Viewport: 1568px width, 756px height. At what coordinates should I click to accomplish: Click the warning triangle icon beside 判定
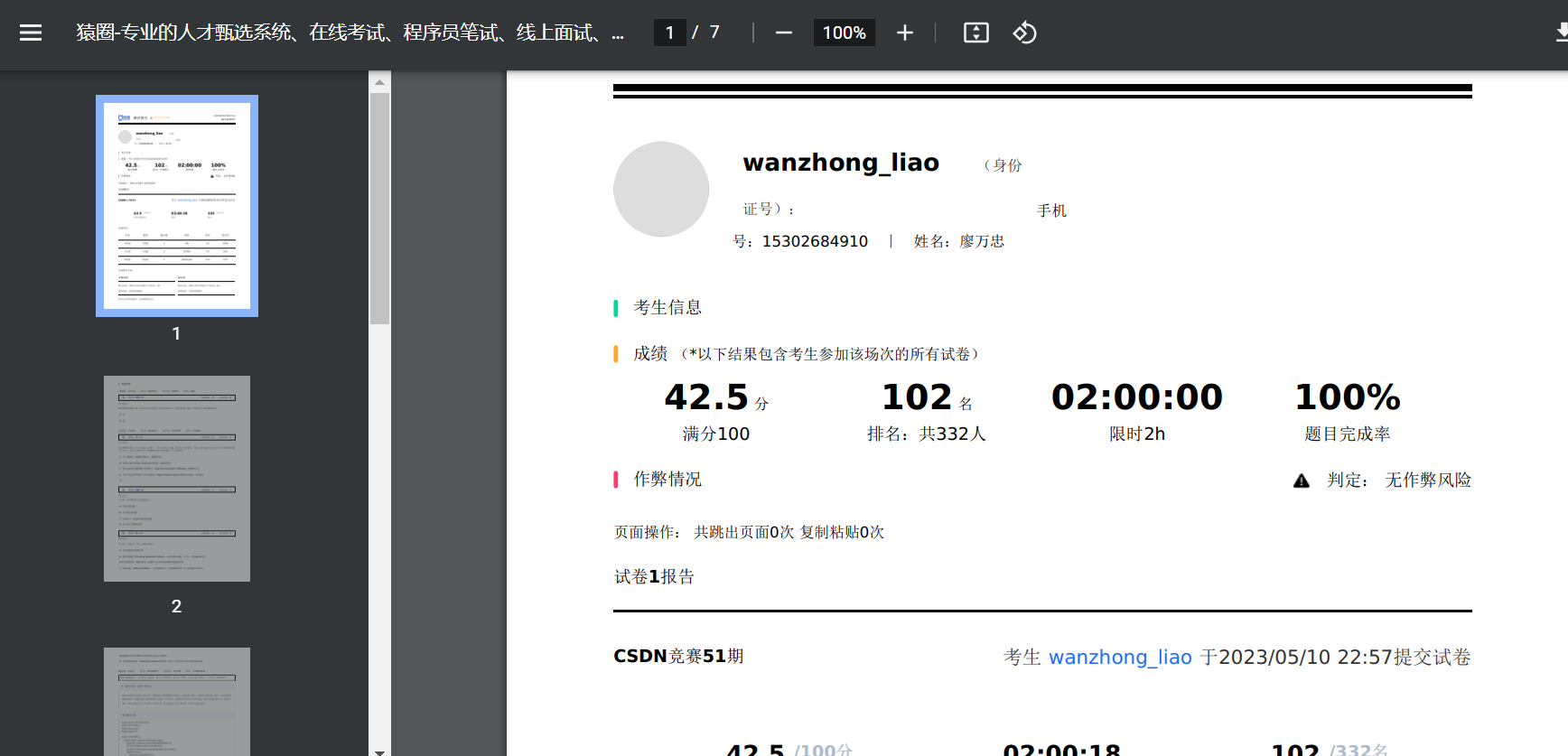point(1301,481)
